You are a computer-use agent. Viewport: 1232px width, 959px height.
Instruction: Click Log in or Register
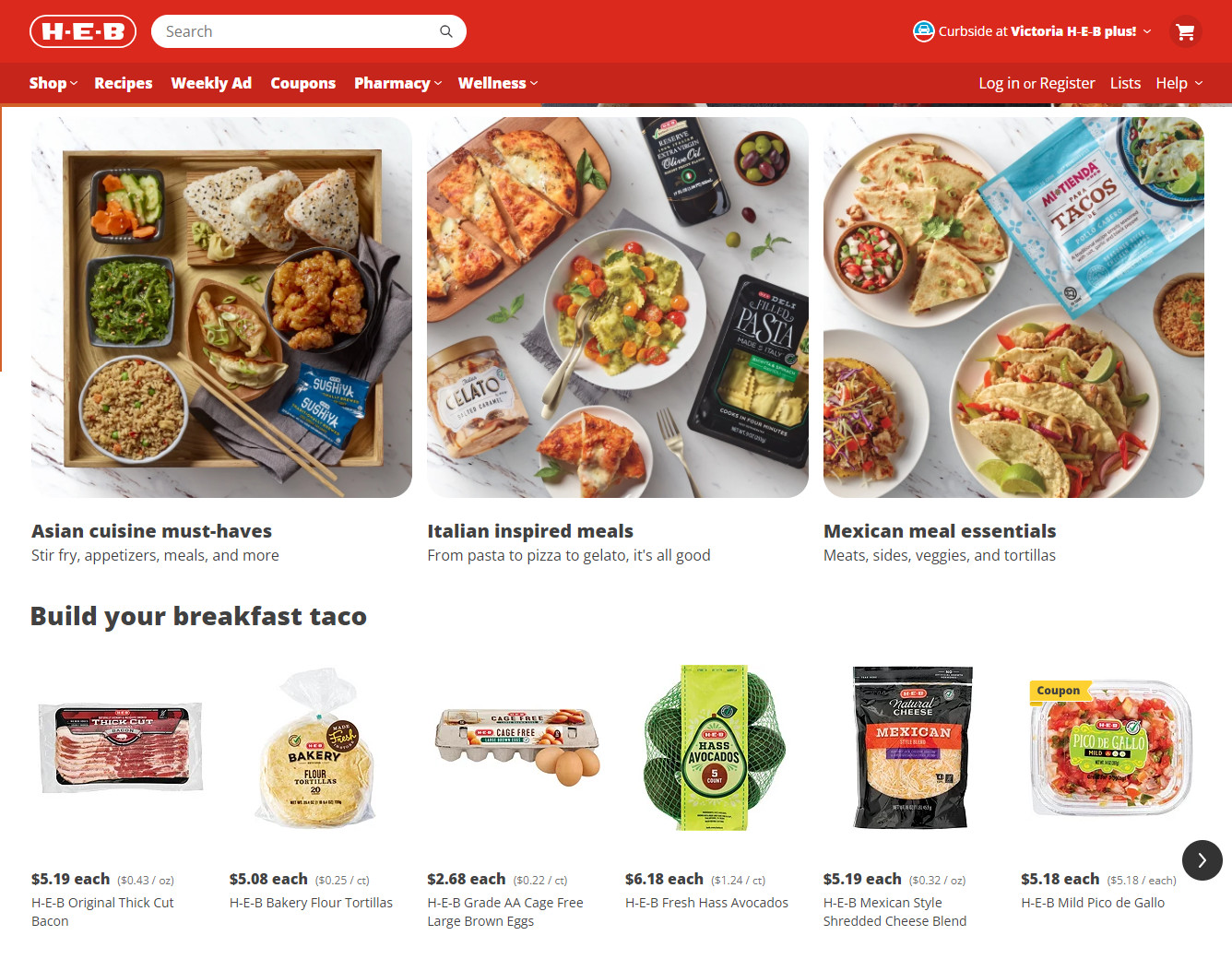click(x=1037, y=83)
